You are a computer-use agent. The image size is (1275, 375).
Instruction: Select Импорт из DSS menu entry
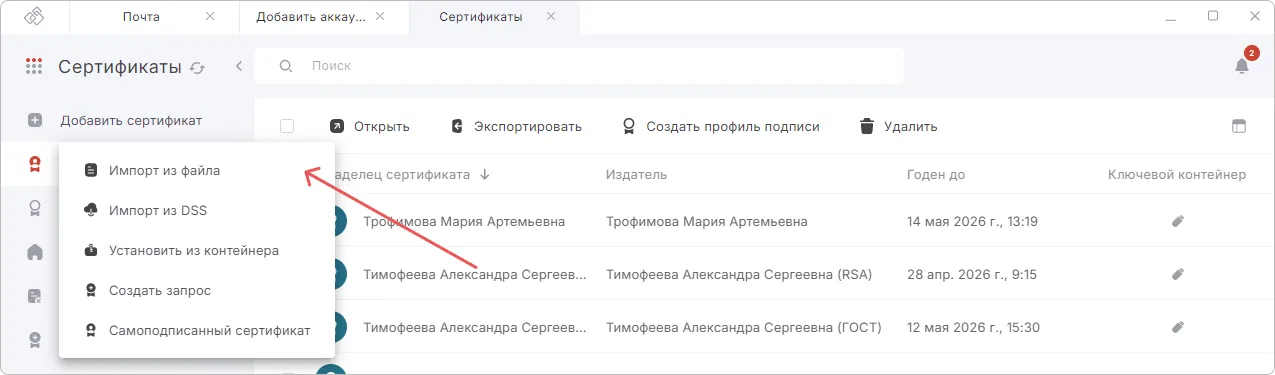coord(197,210)
